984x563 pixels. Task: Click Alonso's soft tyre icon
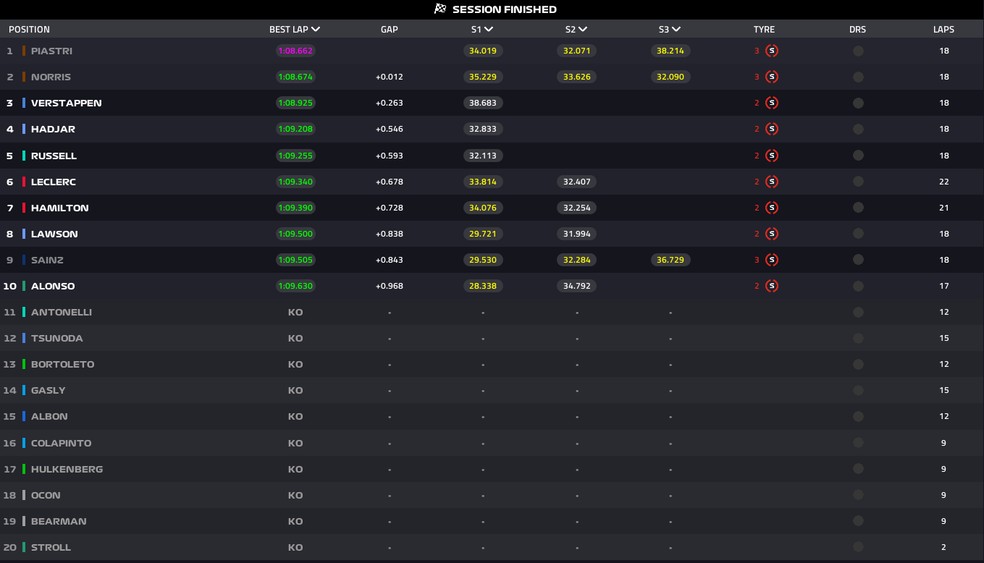click(x=771, y=286)
